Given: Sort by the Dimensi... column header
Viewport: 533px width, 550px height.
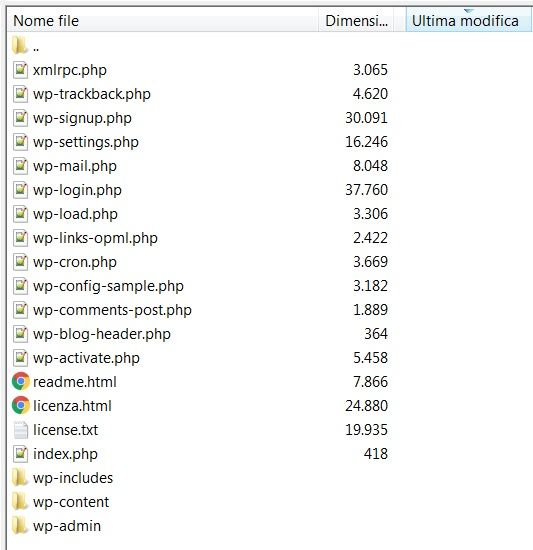Looking at the screenshot, I should pyautogui.click(x=356, y=21).
